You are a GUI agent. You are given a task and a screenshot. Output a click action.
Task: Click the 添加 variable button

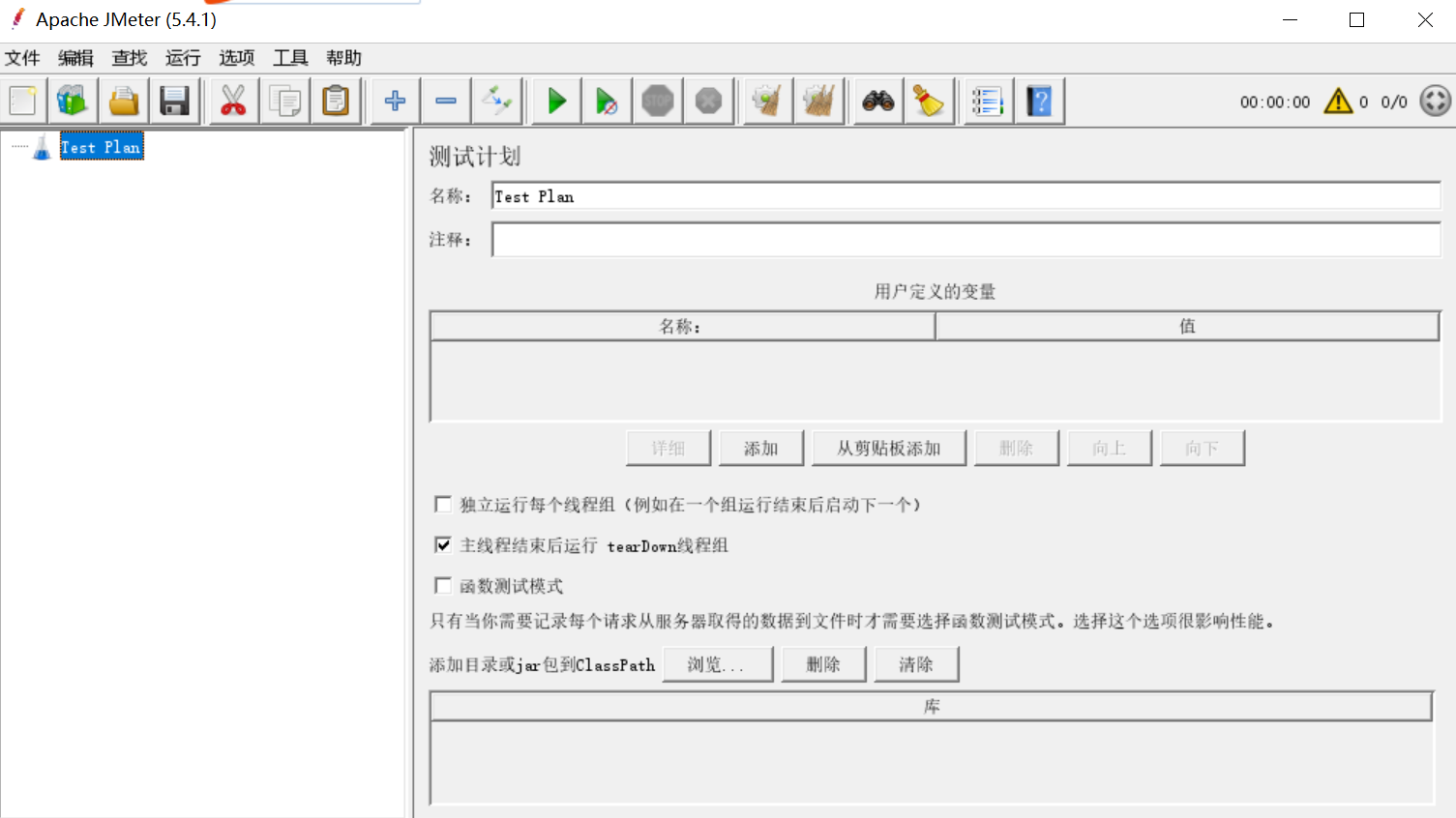pyautogui.click(x=760, y=448)
